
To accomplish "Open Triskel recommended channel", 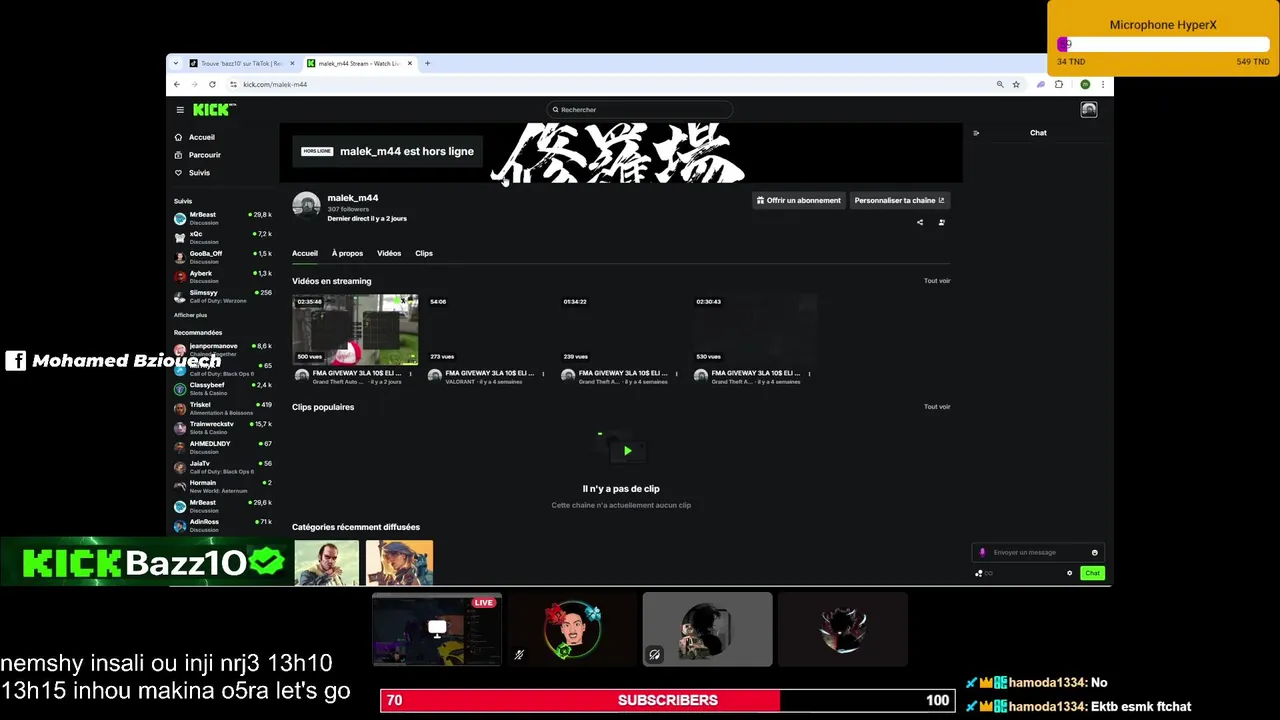I will 223,408.
